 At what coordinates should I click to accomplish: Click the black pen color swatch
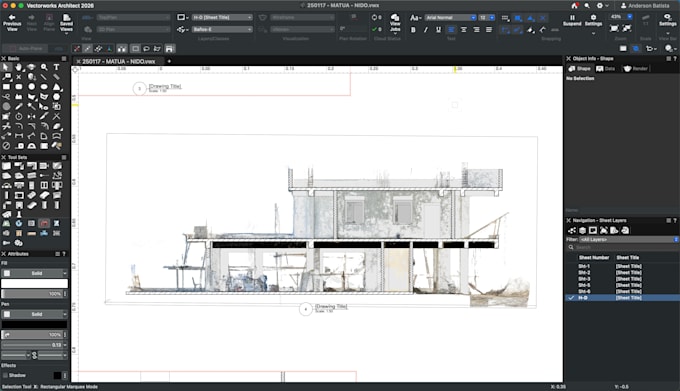point(34,324)
